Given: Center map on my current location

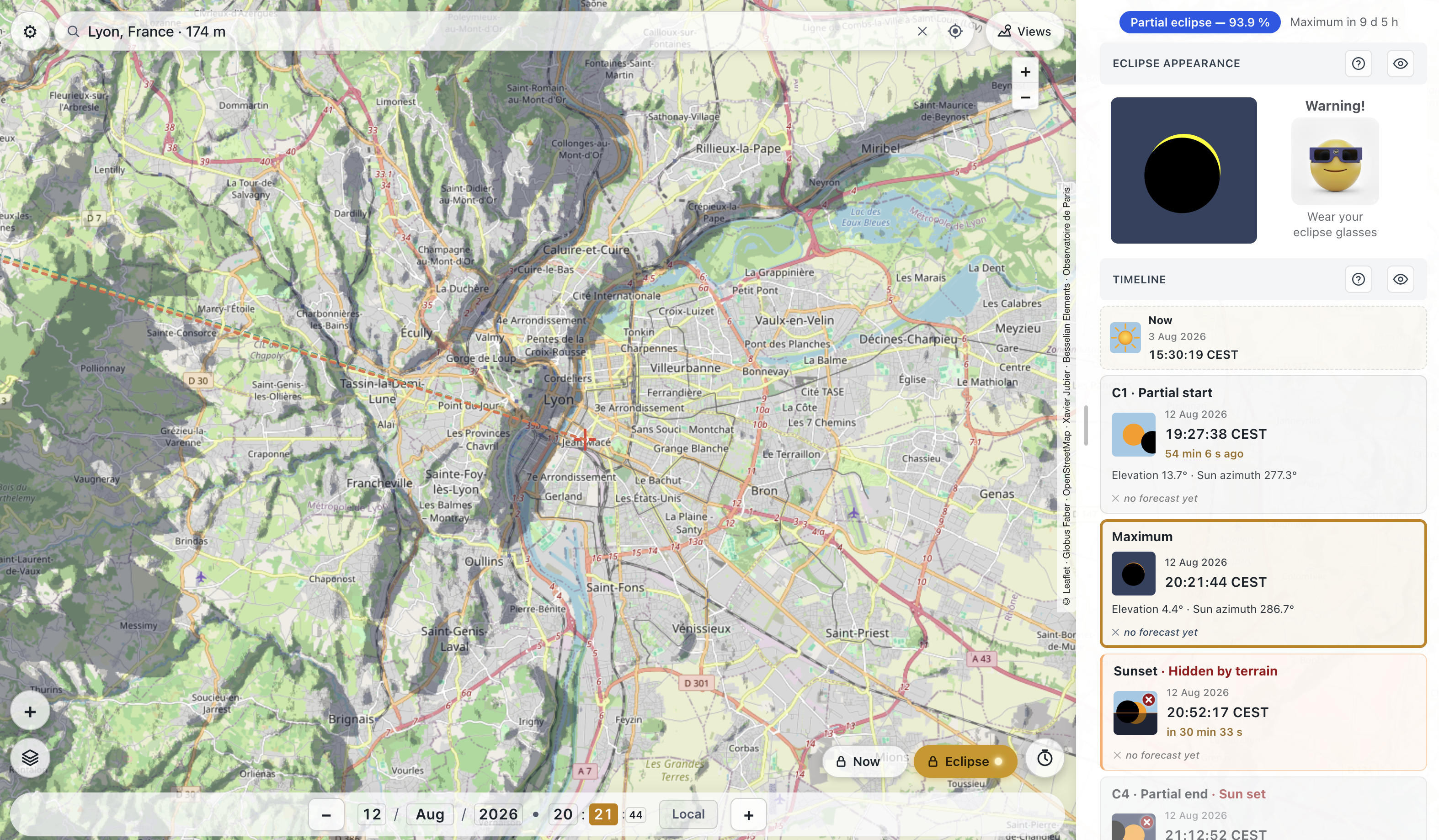Looking at the screenshot, I should point(955,32).
